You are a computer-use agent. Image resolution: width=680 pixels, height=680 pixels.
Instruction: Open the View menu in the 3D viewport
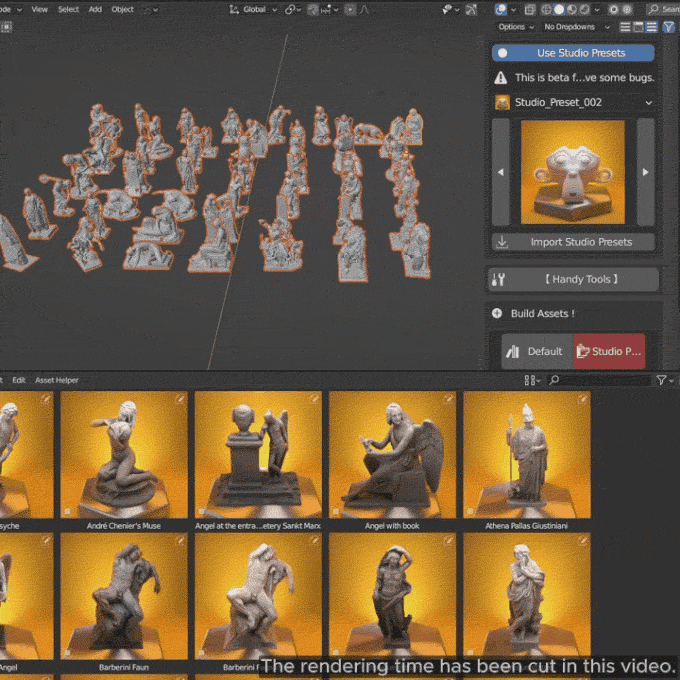[x=39, y=9]
